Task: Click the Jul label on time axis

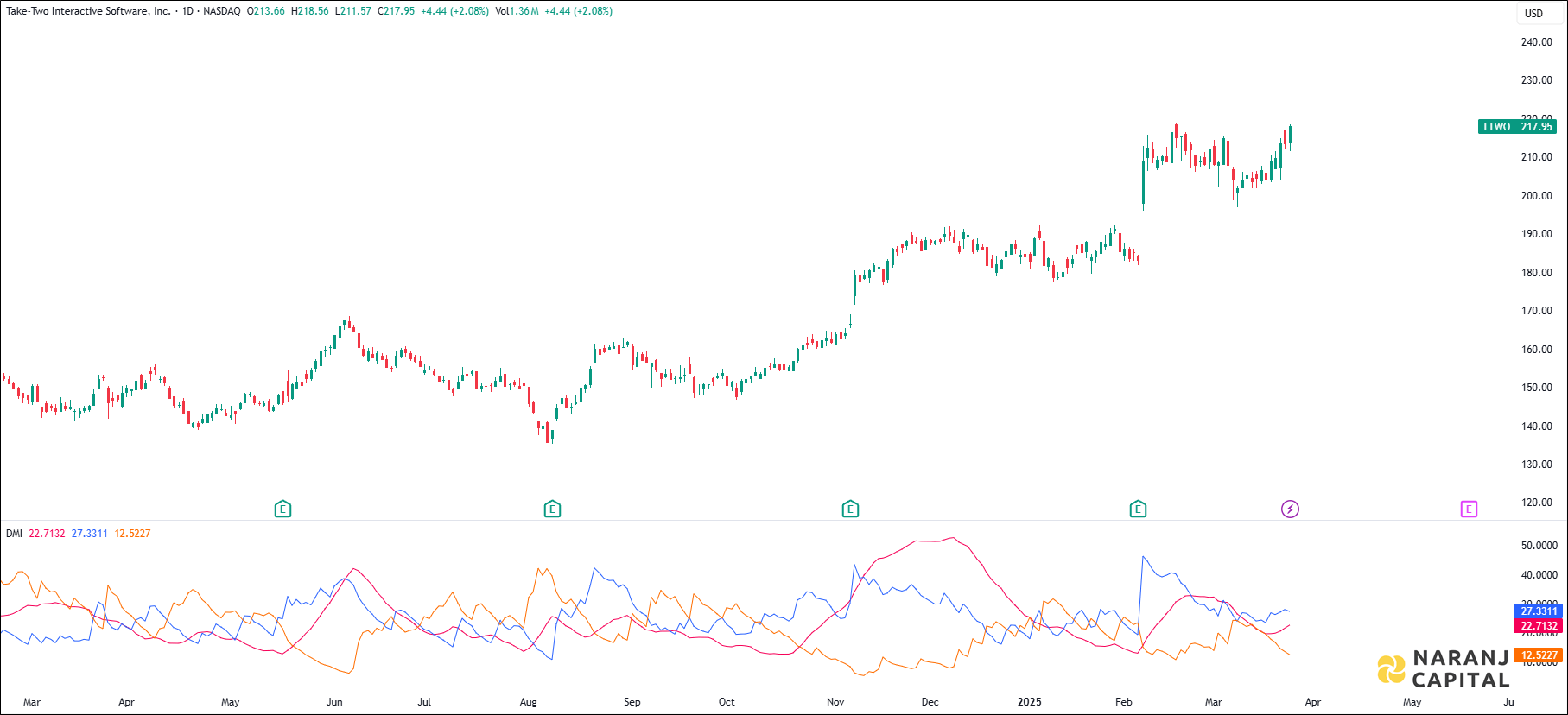Action: pyautogui.click(x=424, y=702)
